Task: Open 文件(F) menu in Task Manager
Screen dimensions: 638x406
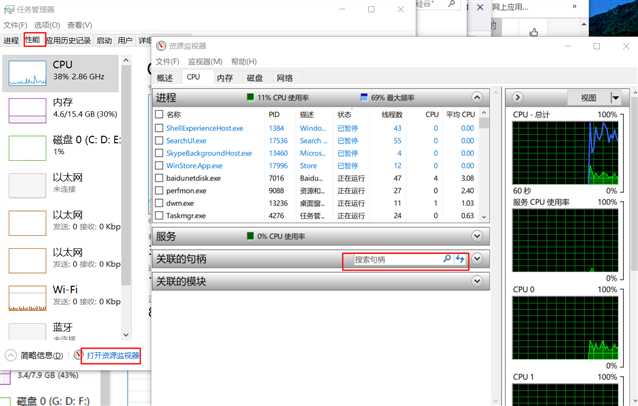Action: coord(15,25)
